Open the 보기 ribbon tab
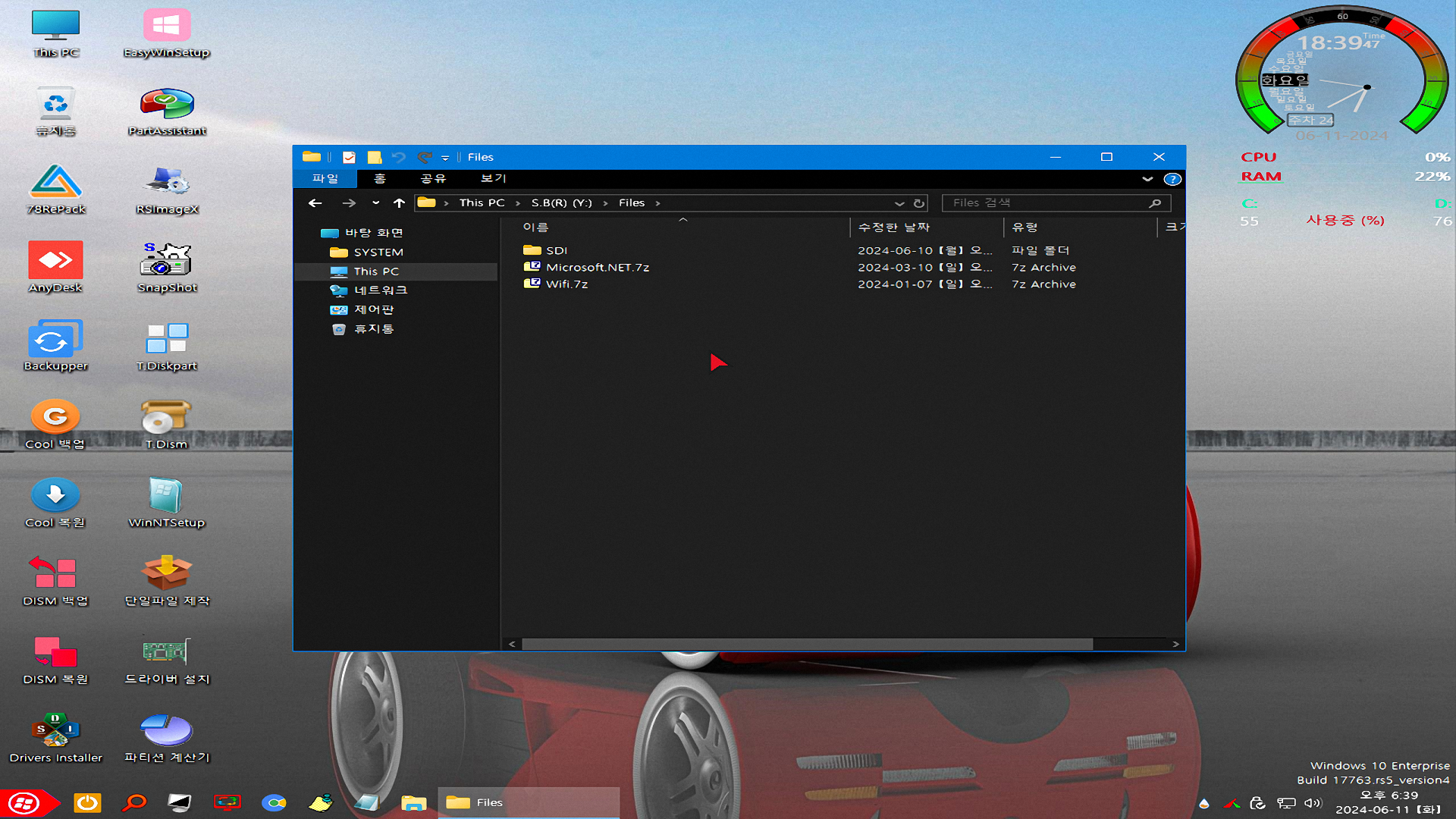This screenshot has width=1456, height=819. 493,178
